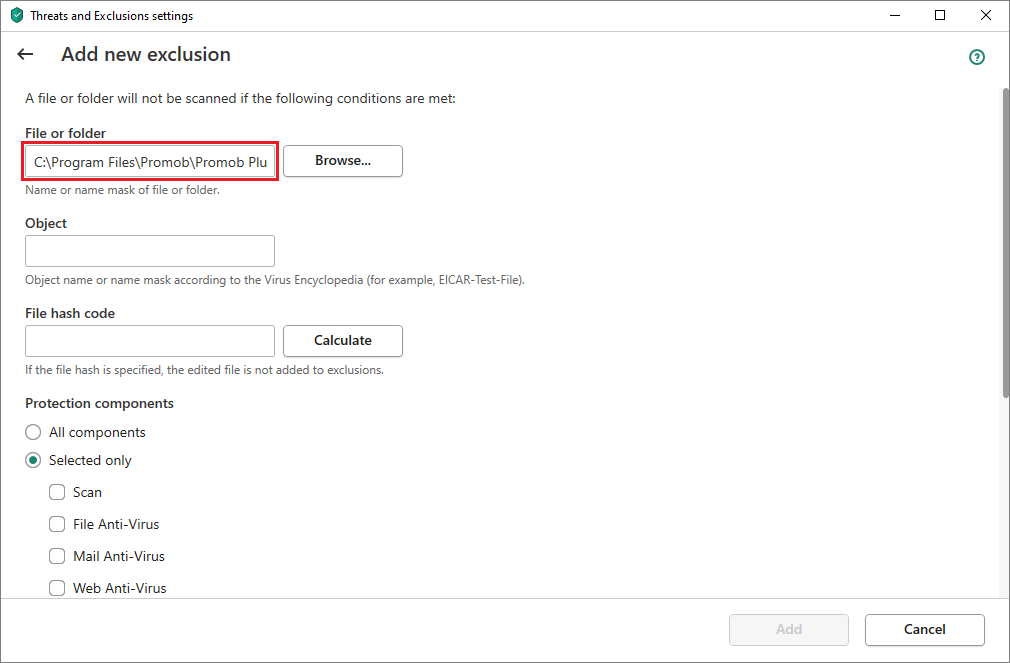
Task: Toggle the Web Anti-Virus checkbox
Action: coord(57,588)
